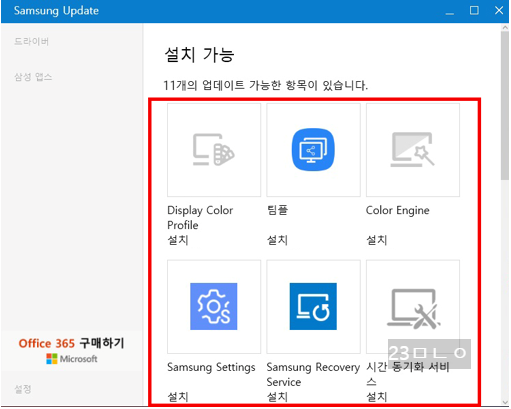
Task: Click the 팀플 title text
Action: [x=277, y=210]
